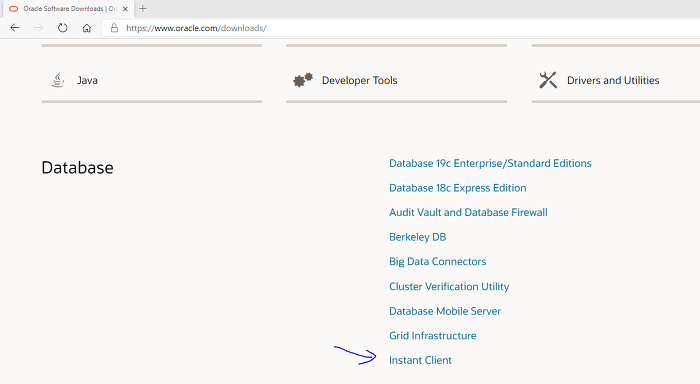Screen dimensions: 700x384
Task: Open the Instant Client link
Action: [x=420, y=360]
